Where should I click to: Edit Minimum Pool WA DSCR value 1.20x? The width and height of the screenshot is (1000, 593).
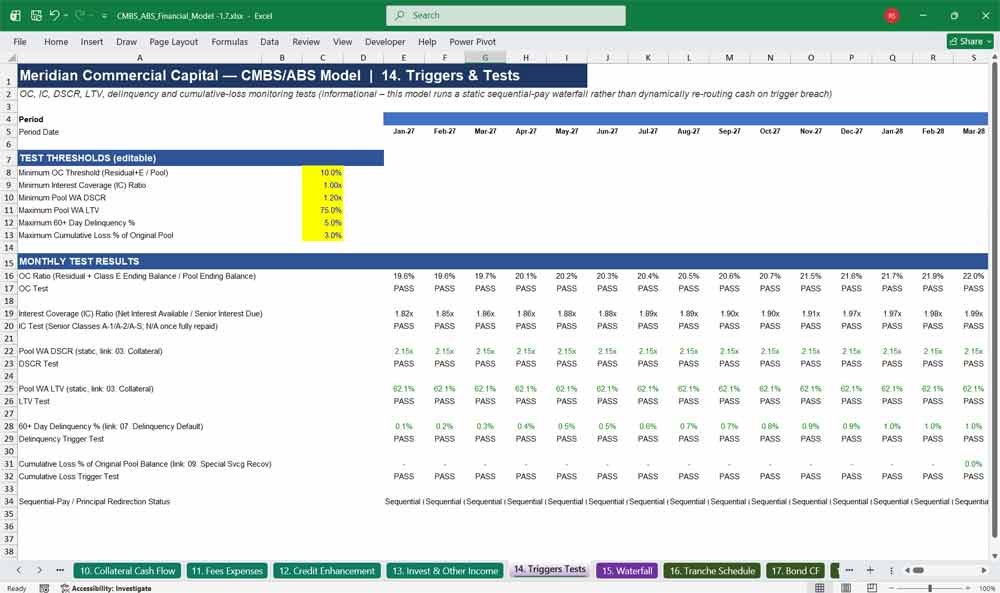323,198
